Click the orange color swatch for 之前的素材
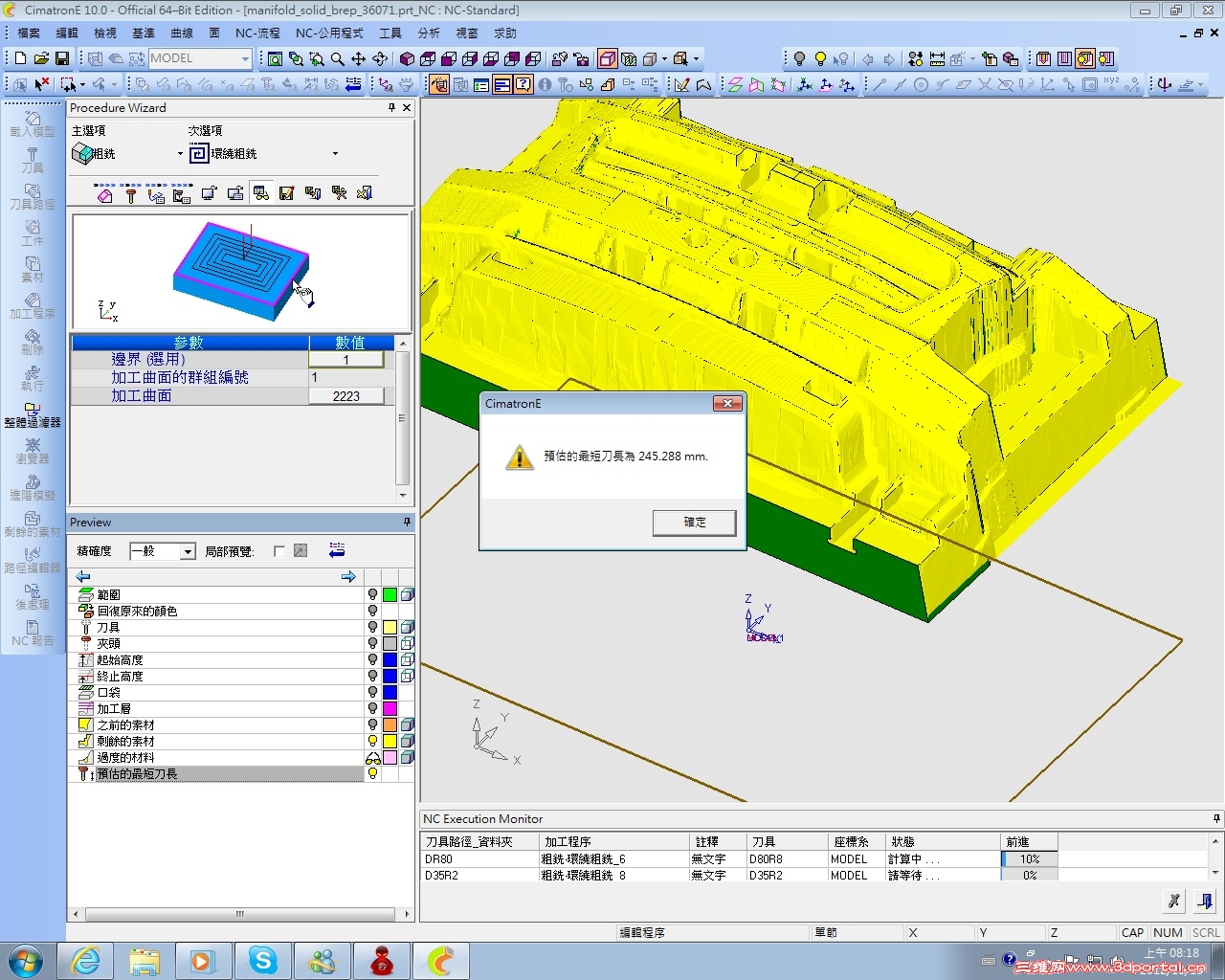The width and height of the screenshot is (1225, 980). [390, 724]
